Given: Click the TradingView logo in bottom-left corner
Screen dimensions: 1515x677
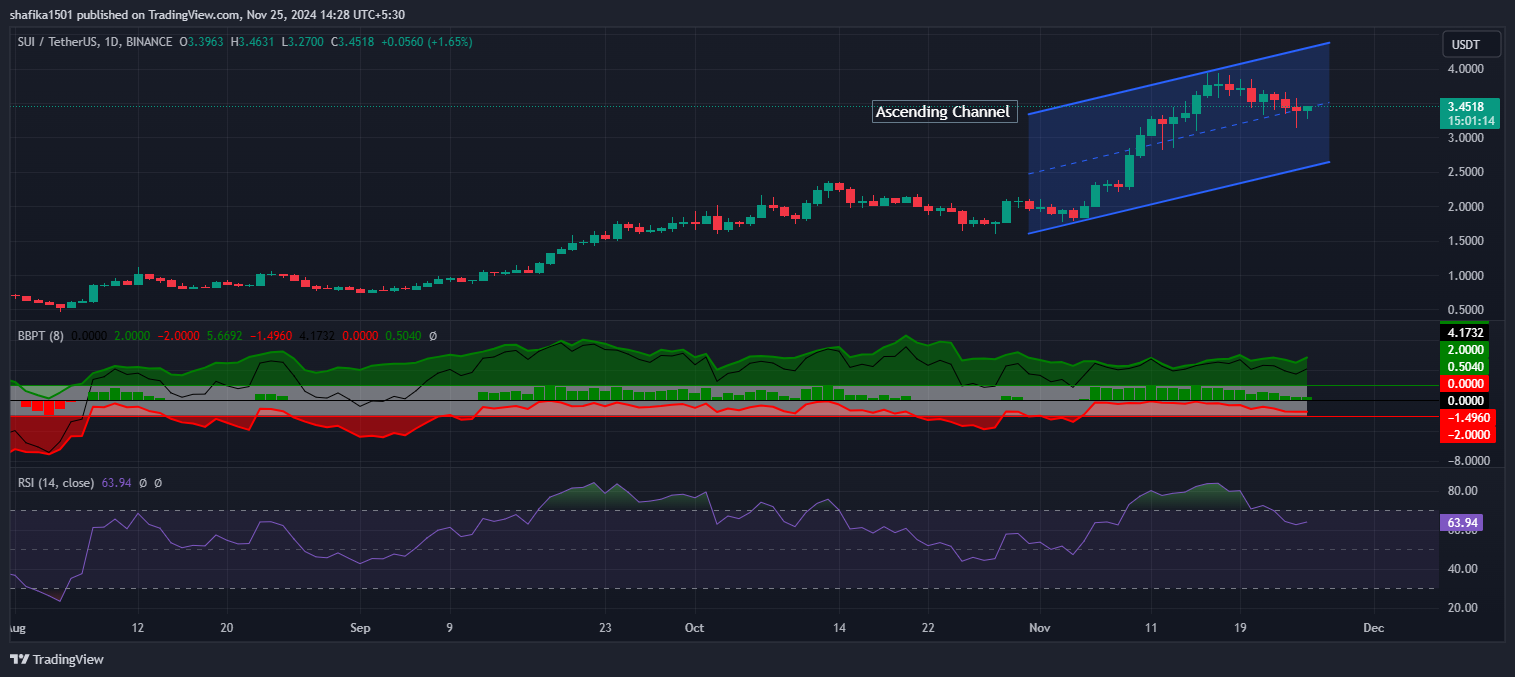Looking at the screenshot, I should click(57, 659).
